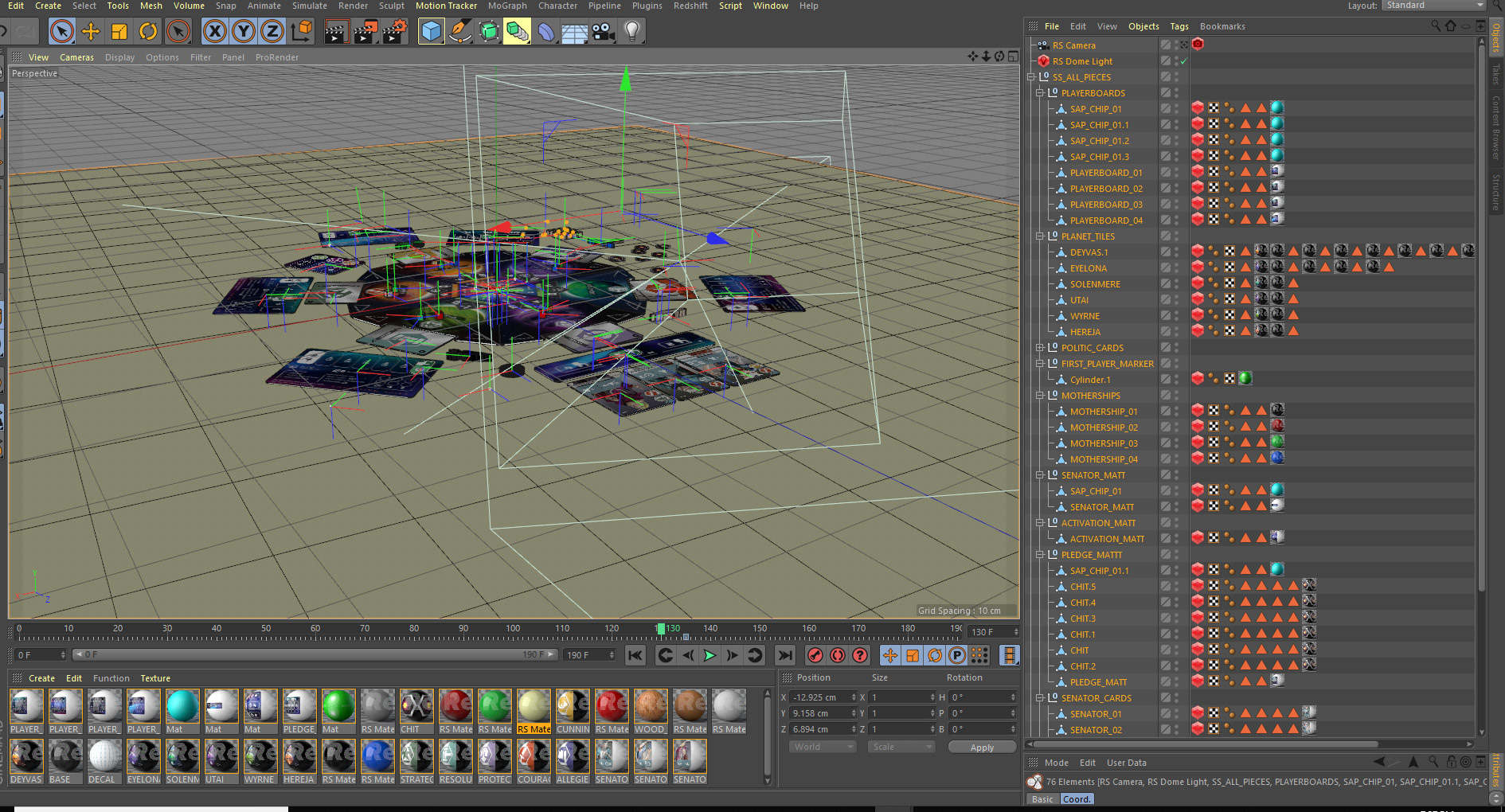This screenshot has width=1505, height=812.
Task: Open the viewport ProRender menu
Action: click(277, 57)
